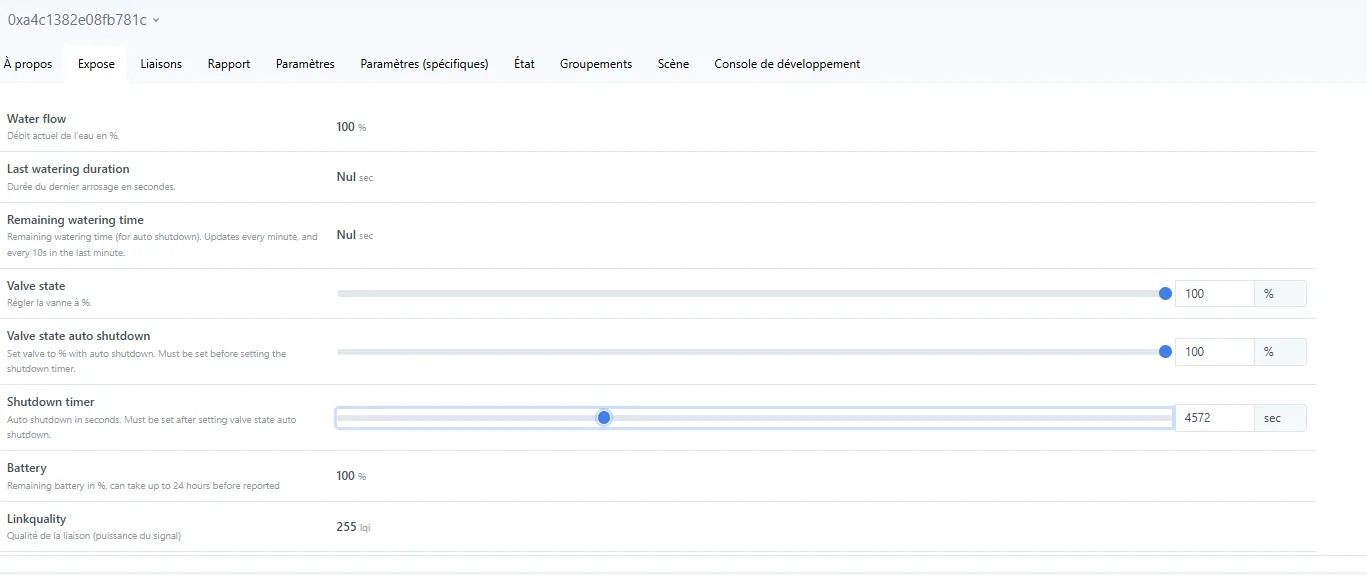
Task: Select the Expose tab
Action: (96, 64)
